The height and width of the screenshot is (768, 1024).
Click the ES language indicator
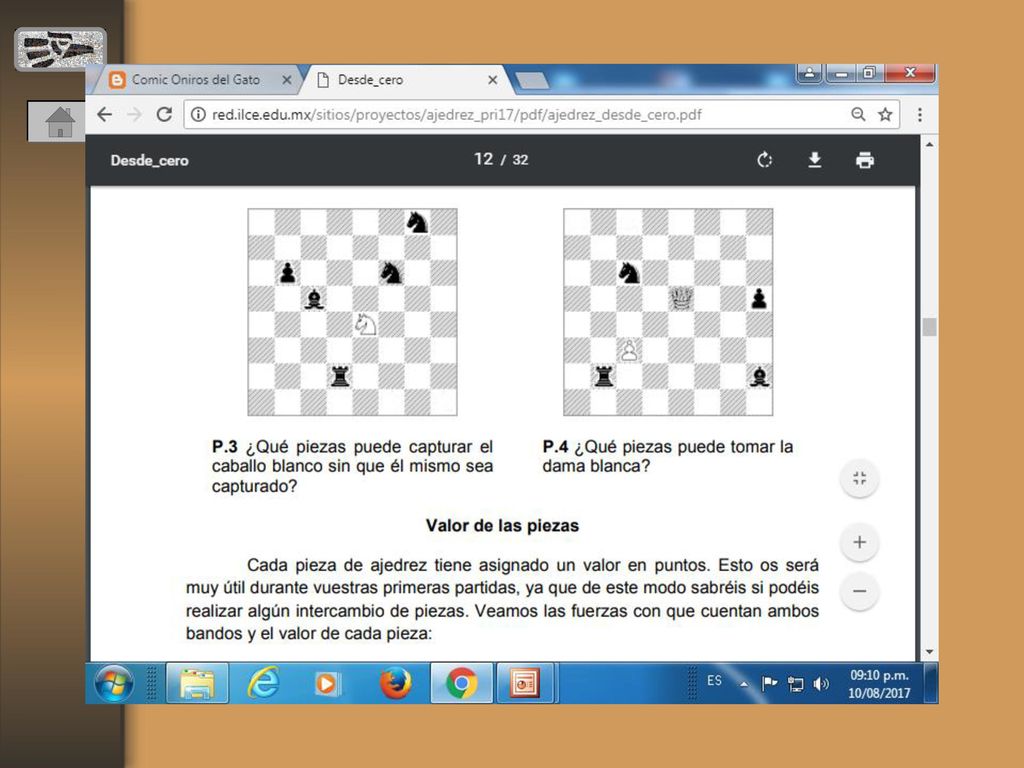[714, 680]
